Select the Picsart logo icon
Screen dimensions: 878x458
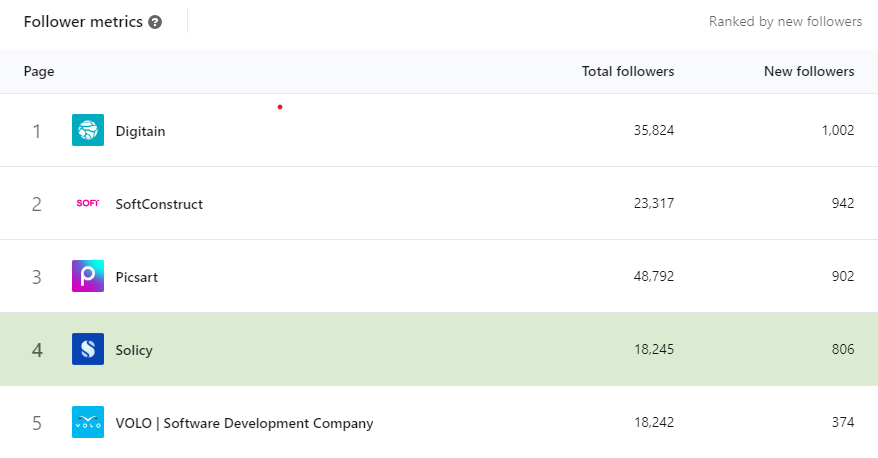pos(88,276)
